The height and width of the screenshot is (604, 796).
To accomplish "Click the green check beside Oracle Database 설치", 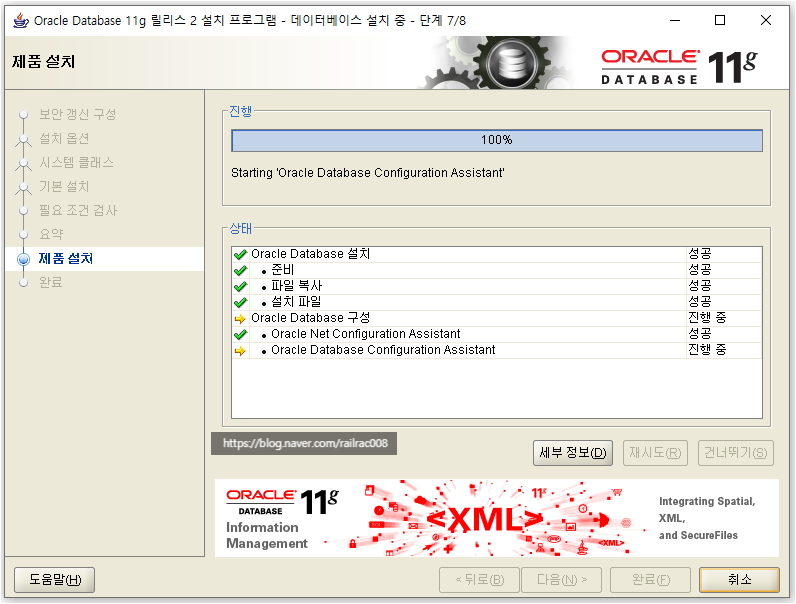I will click(x=241, y=254).
